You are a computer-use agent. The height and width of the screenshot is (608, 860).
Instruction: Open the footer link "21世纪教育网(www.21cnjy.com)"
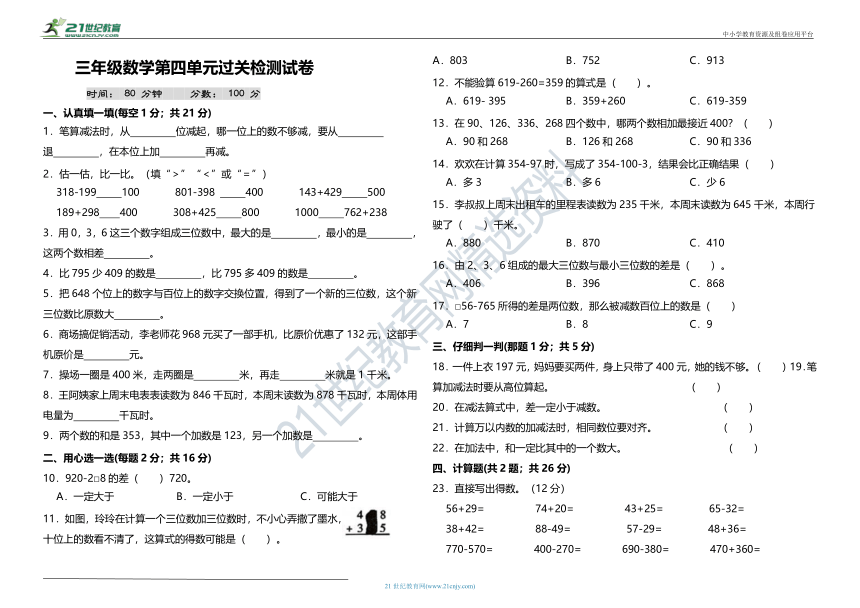point(430,586)
